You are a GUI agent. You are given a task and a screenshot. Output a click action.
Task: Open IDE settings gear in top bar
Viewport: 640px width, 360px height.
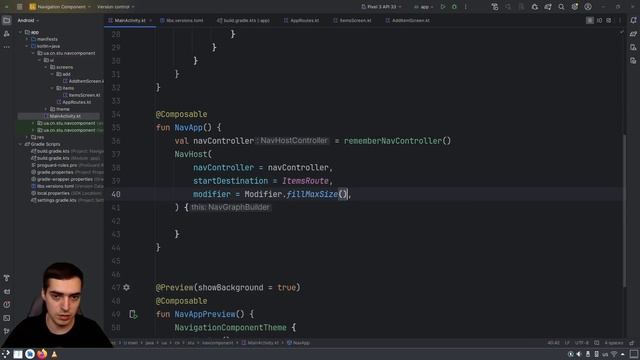coord(575,7)
